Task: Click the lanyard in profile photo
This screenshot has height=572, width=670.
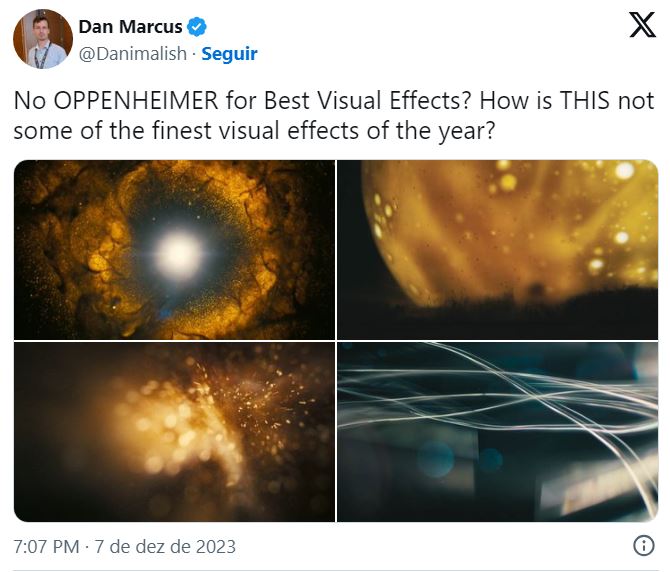Action: coord(42,54)
